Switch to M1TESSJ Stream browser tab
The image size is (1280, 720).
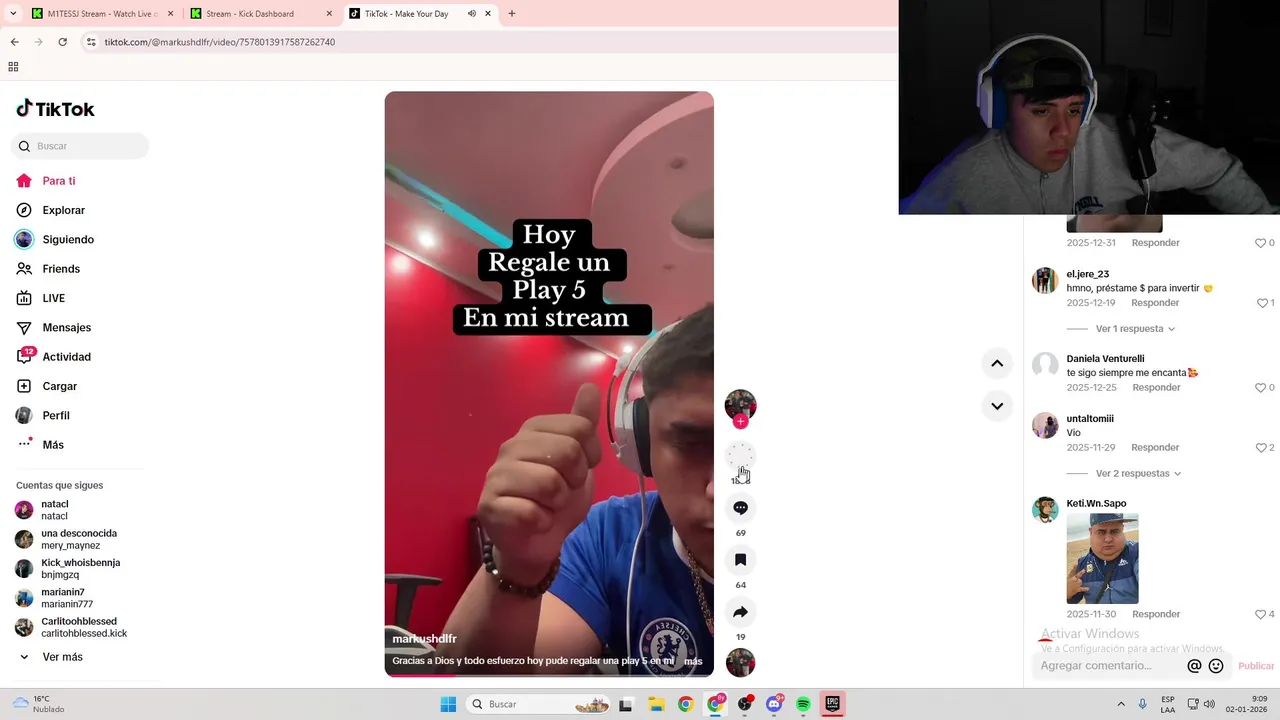pyautogui.click(x=100, y=14)
